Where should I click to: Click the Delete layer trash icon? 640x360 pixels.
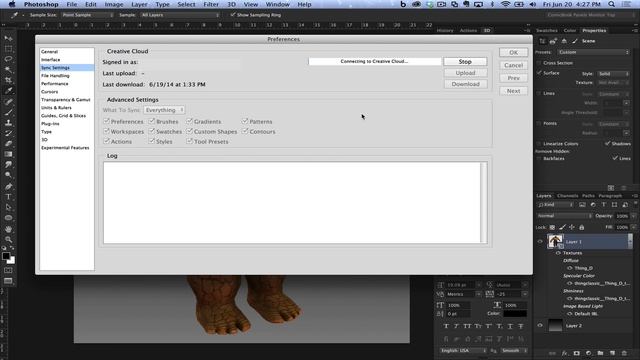[624, 353]
